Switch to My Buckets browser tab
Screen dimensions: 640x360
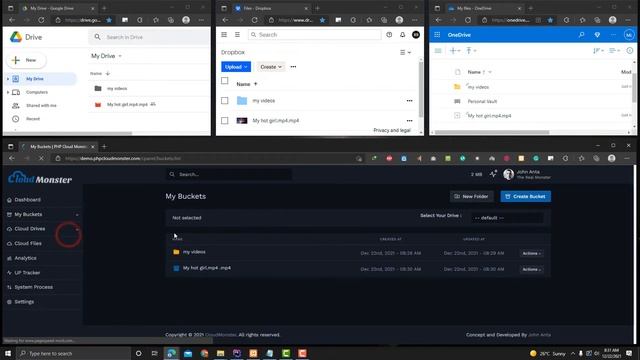[x=58, y=147]
